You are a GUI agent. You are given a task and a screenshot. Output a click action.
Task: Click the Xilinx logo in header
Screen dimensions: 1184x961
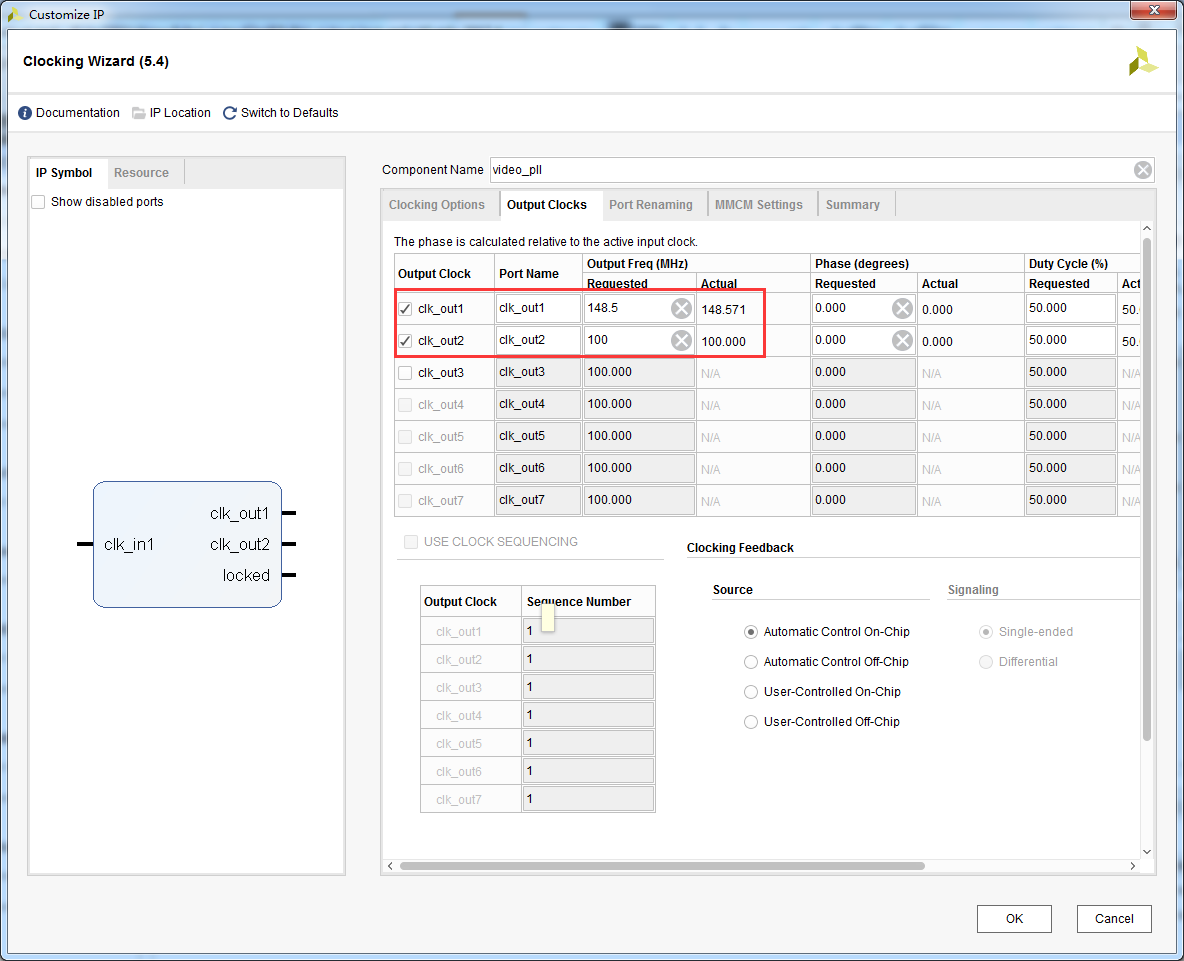tap(1142, 62)
